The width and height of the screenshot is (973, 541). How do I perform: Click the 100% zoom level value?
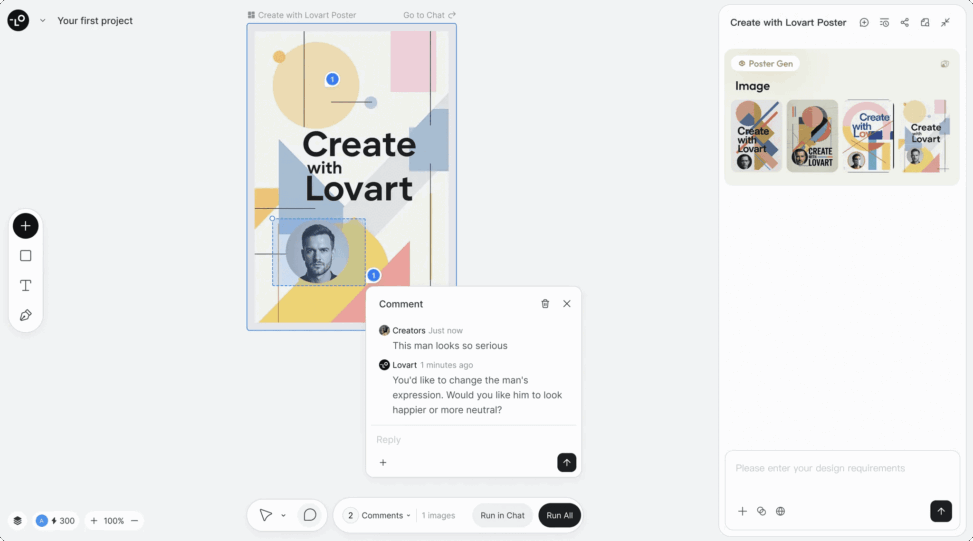(x=114, y=521)
